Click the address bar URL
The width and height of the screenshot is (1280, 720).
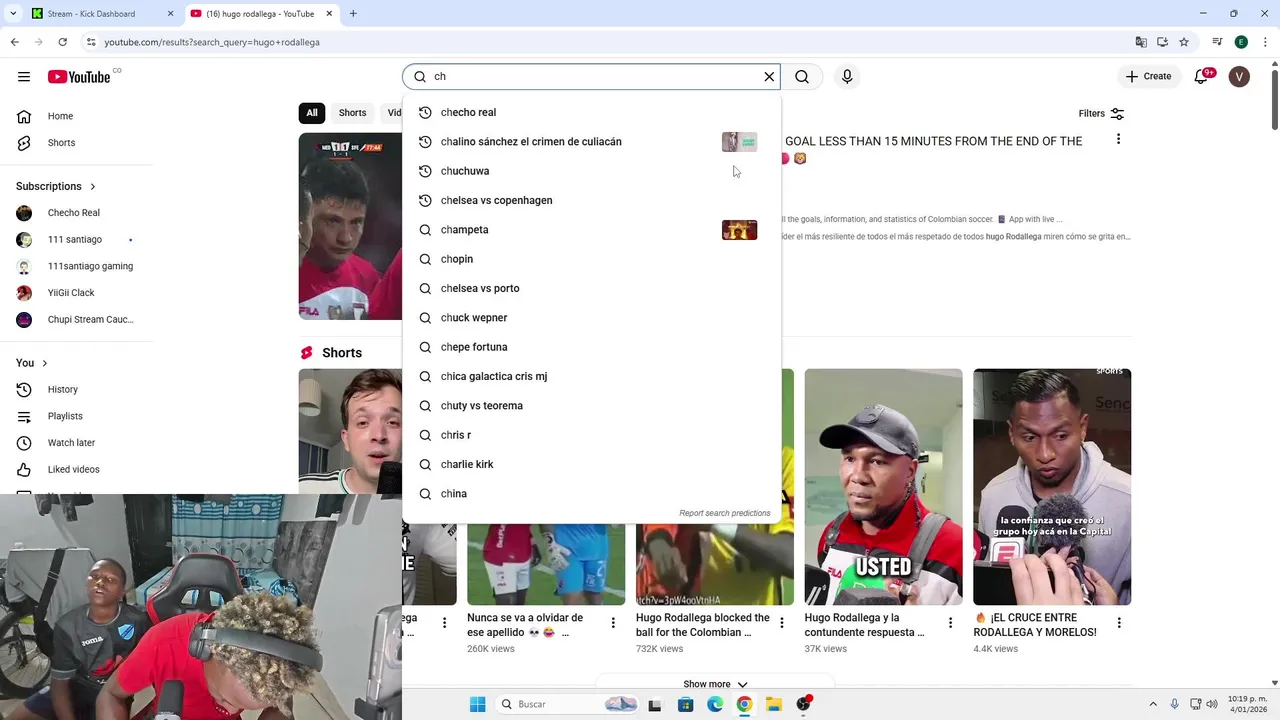point(212,42)
